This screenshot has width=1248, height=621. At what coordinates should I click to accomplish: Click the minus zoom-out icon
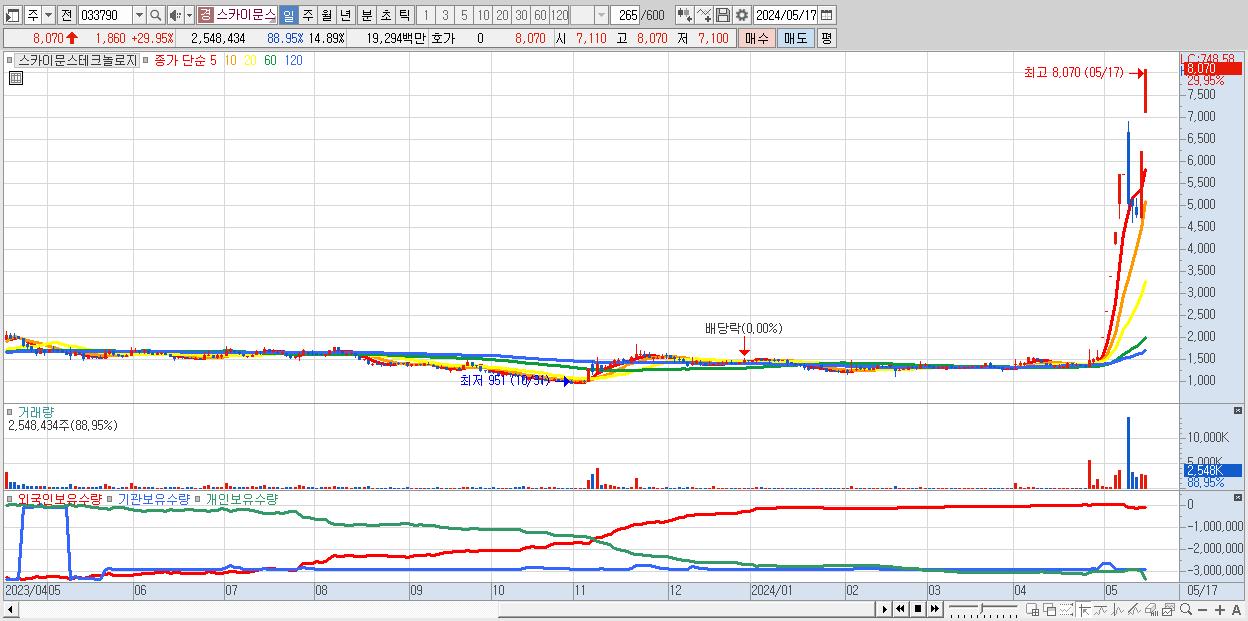click(1203, 609)
